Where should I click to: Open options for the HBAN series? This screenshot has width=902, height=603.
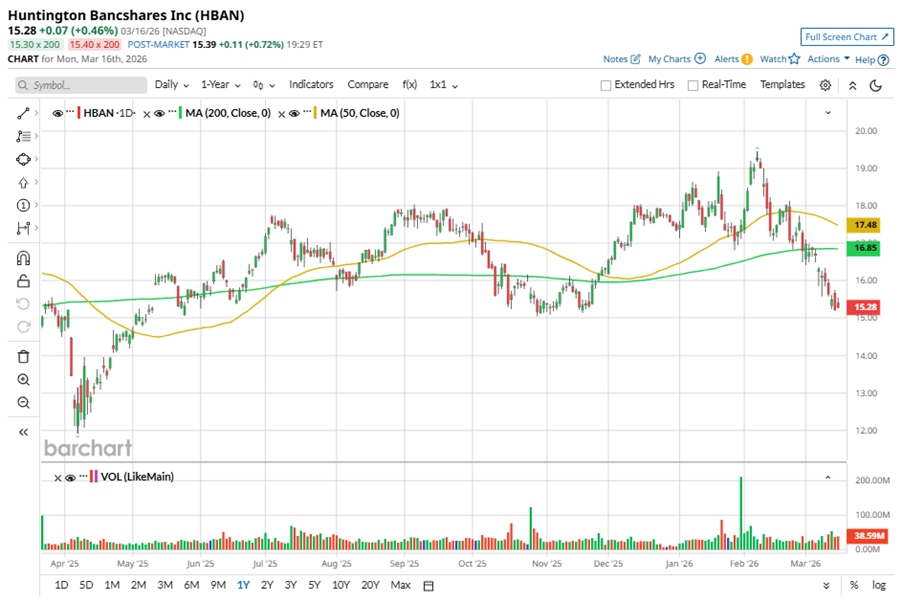click(x=70, y=112)
